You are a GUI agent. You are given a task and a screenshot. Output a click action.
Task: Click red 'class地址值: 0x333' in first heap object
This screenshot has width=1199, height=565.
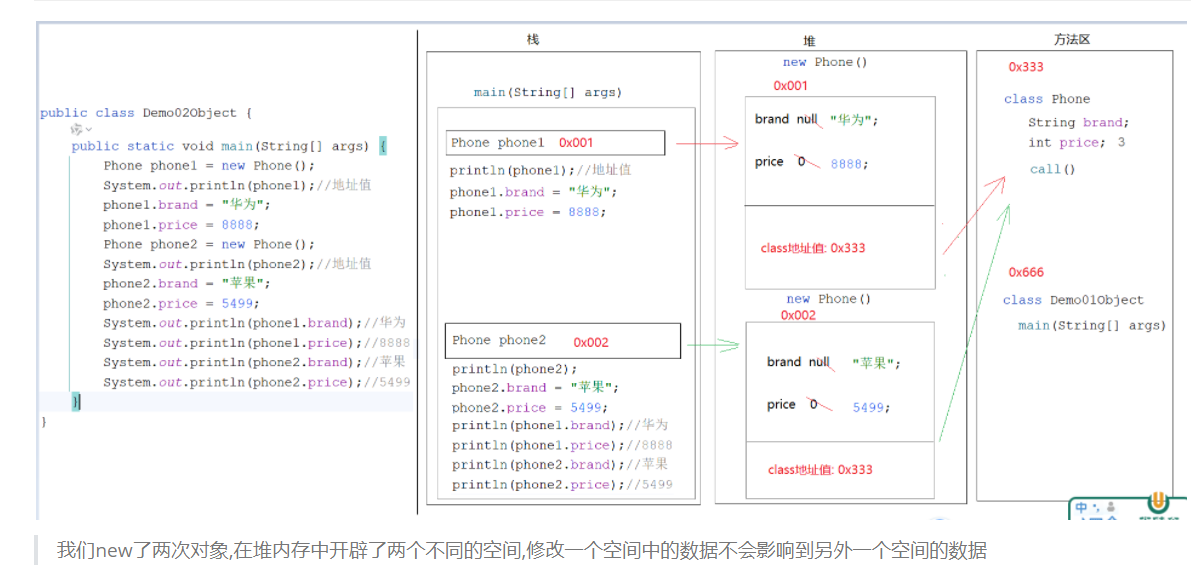812,248
